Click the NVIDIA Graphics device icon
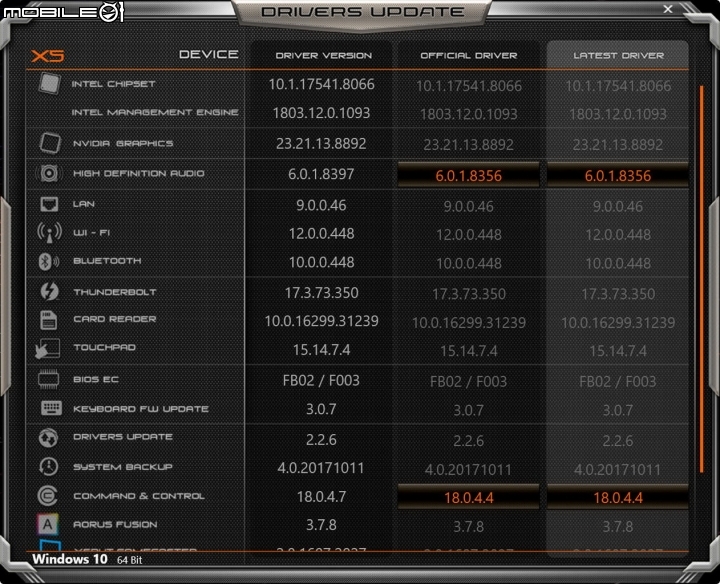This screenshot has height=584, width=720. click(50, 143)
